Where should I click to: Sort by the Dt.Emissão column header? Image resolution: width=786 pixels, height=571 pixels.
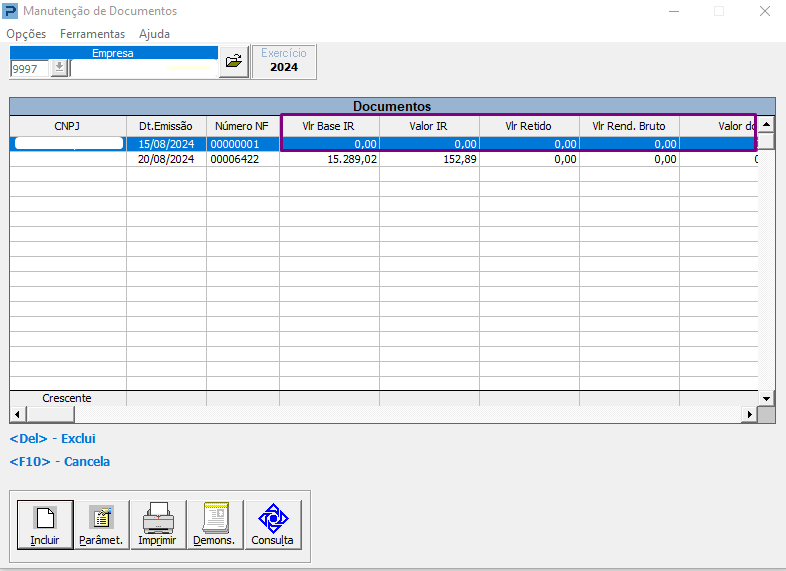[x=166, y=126]
